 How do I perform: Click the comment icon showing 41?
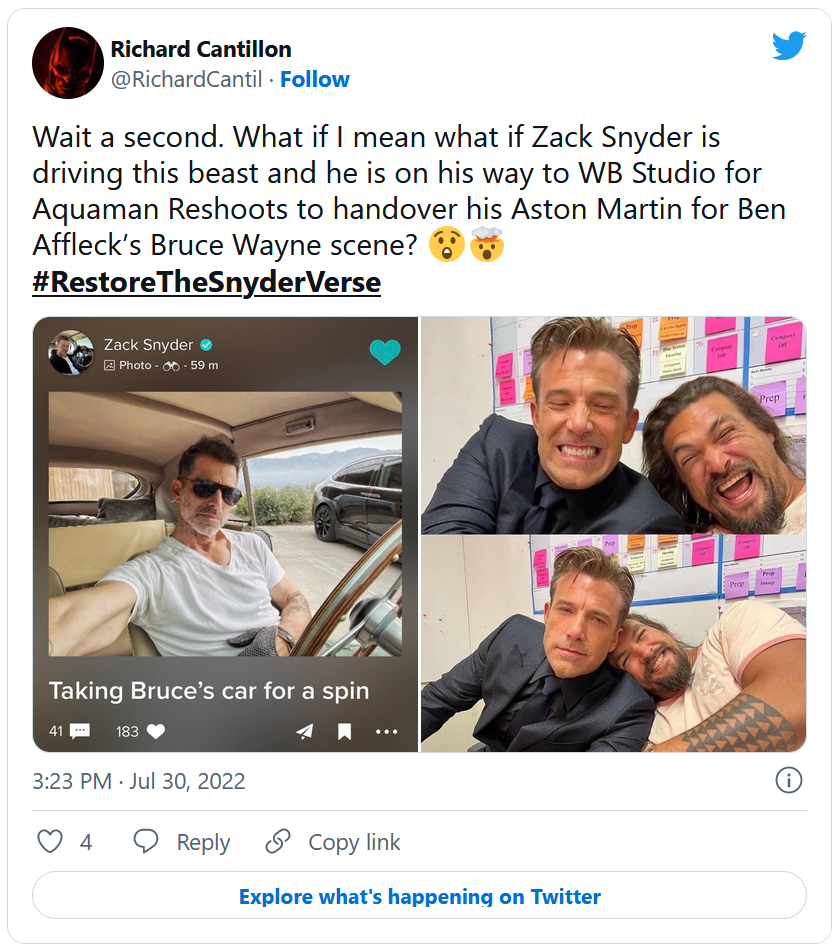(x=80, y=731)
